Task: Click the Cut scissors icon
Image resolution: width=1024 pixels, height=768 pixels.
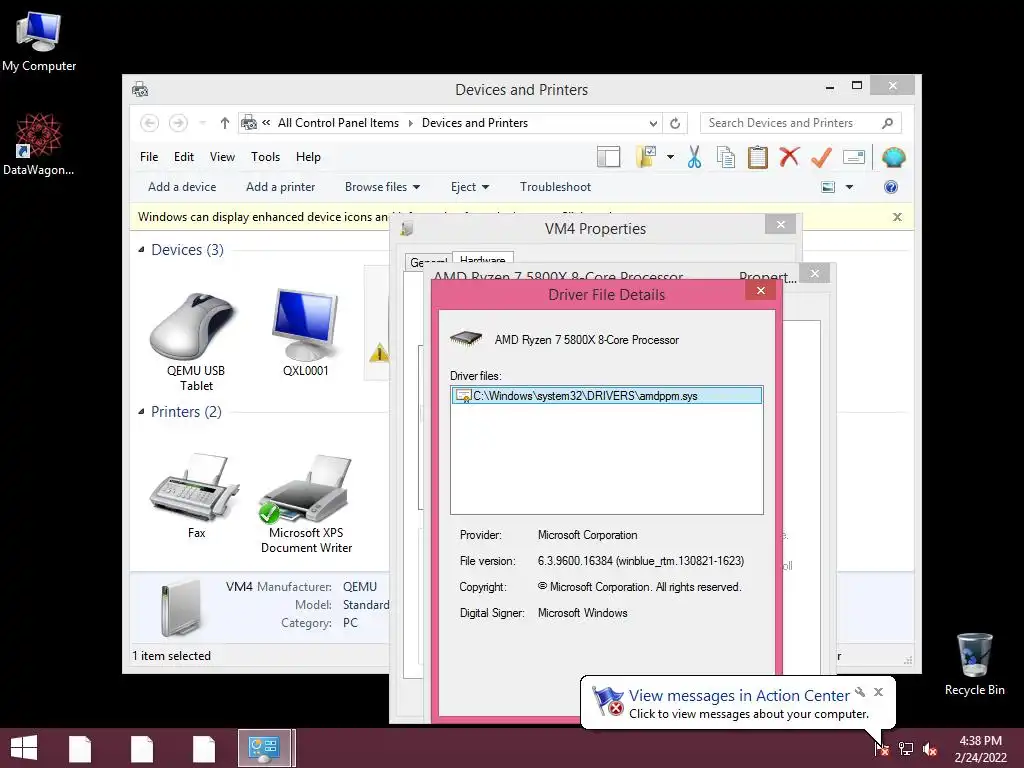Action: (x=694, y=157)
